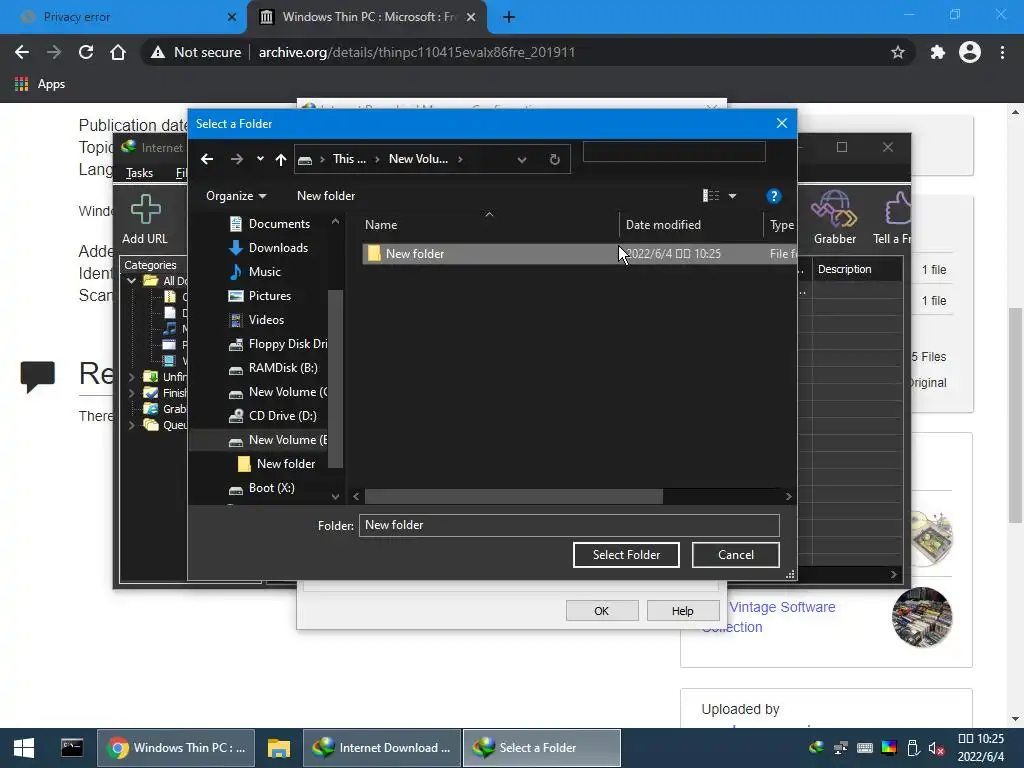Switch to Internet Download Manager taskbar button
This screenshot has width=1024, height=768.
382,748
